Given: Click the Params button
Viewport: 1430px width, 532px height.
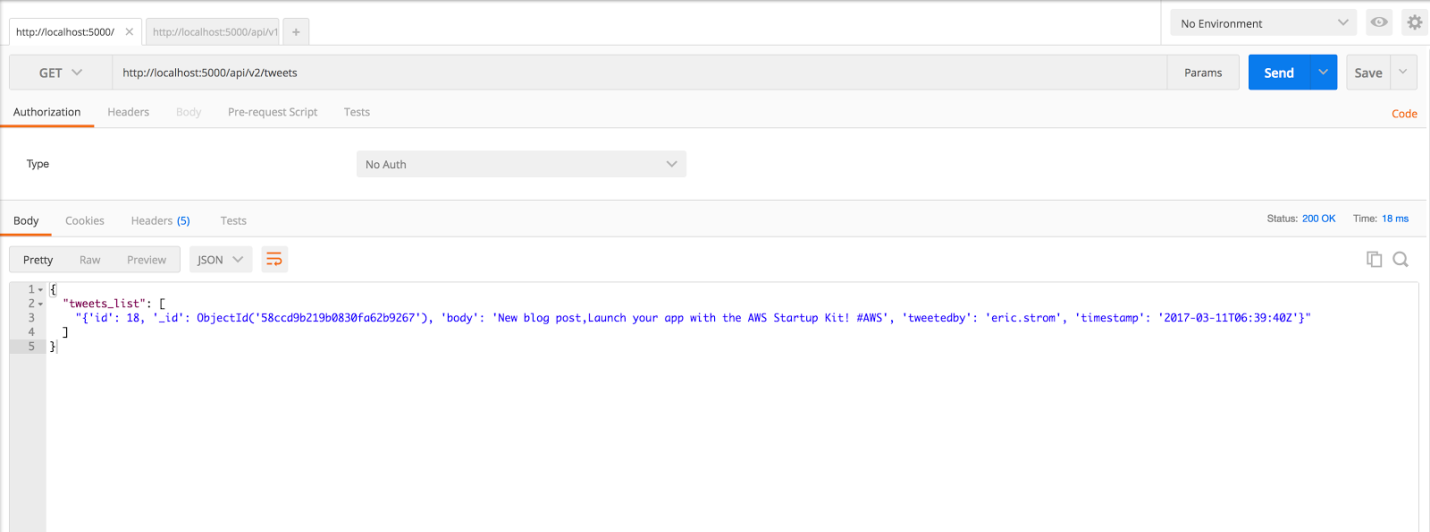Looking at the screenshot, I should coord(1203,73).
